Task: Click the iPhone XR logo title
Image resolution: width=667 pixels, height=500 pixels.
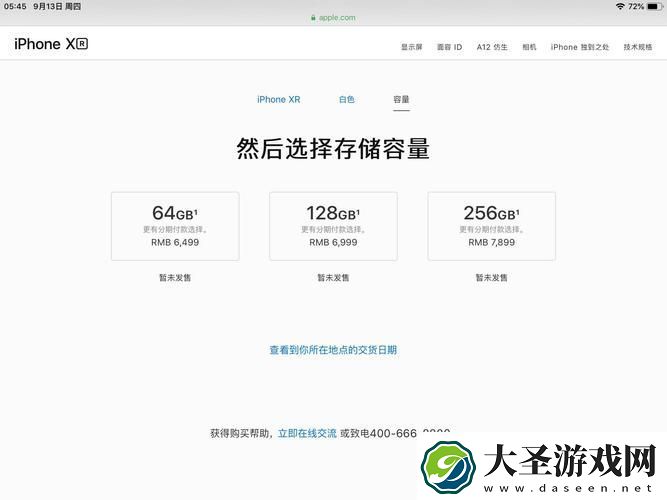Action: [51, 44]
